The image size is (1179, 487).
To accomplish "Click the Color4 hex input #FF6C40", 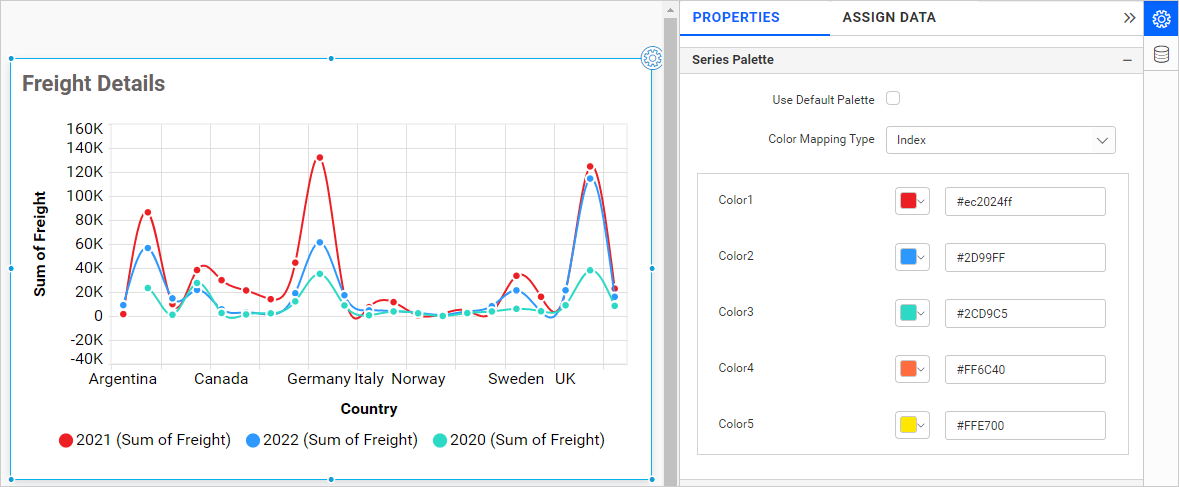I will tap(1024, 369).
